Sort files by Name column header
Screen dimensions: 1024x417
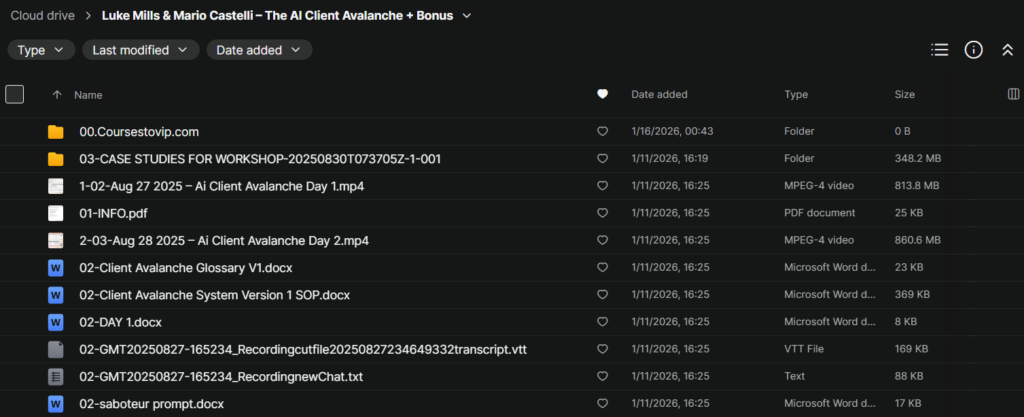click(88, 94)
